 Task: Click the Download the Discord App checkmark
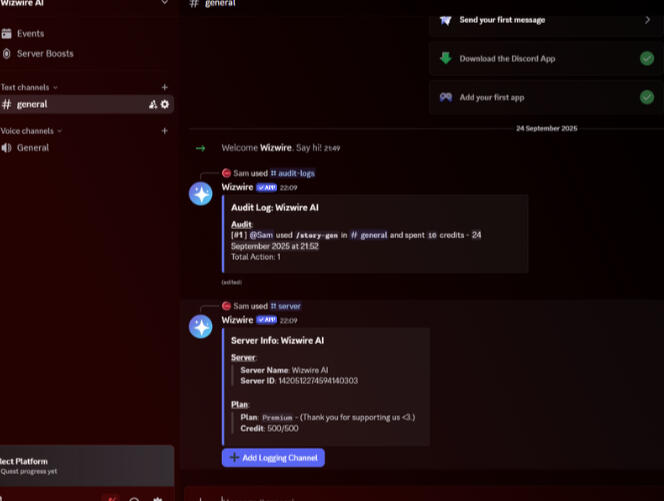tap(647, 58)
